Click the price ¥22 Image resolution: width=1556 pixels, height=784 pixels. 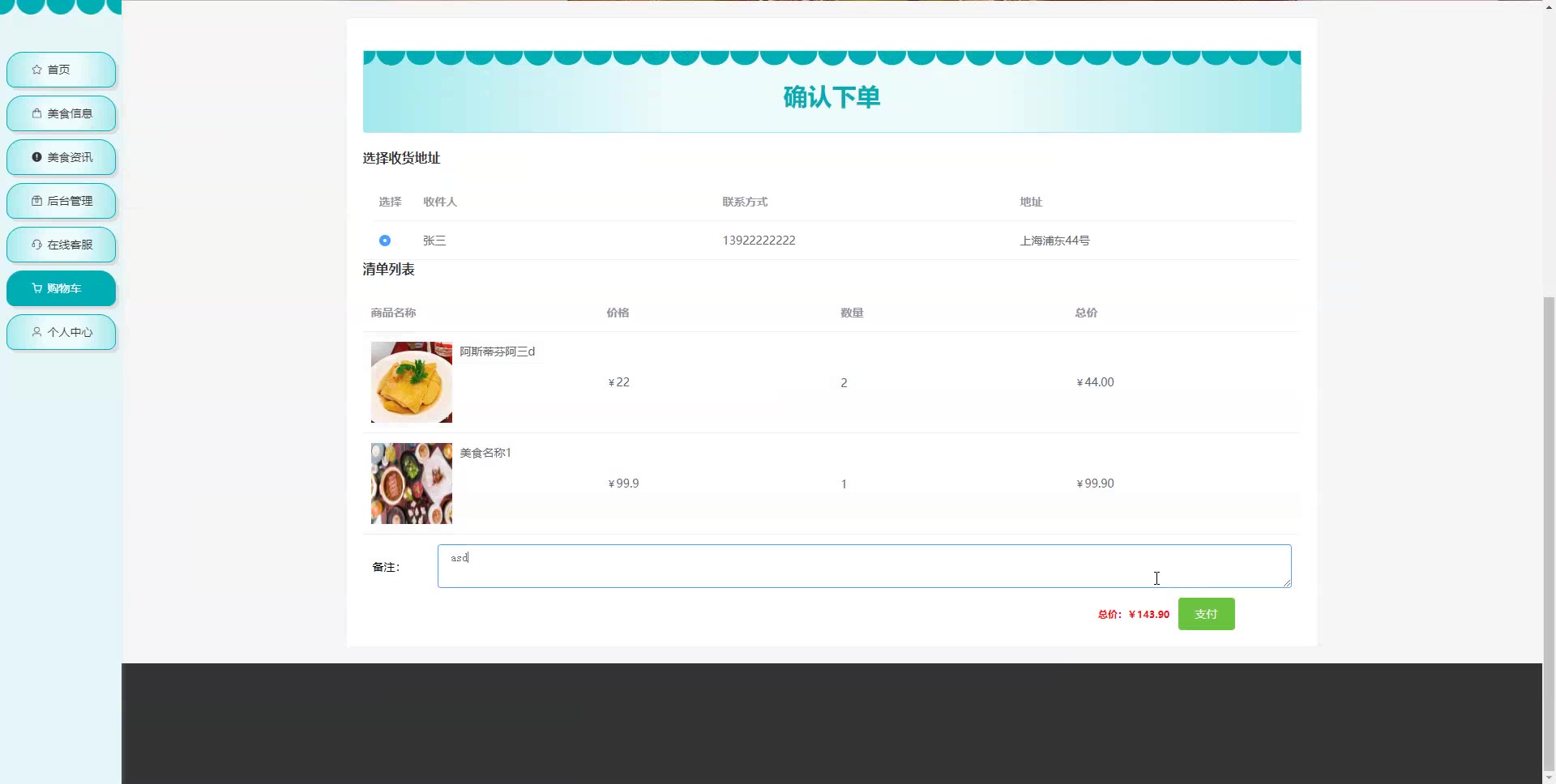[x=618, y=382]
